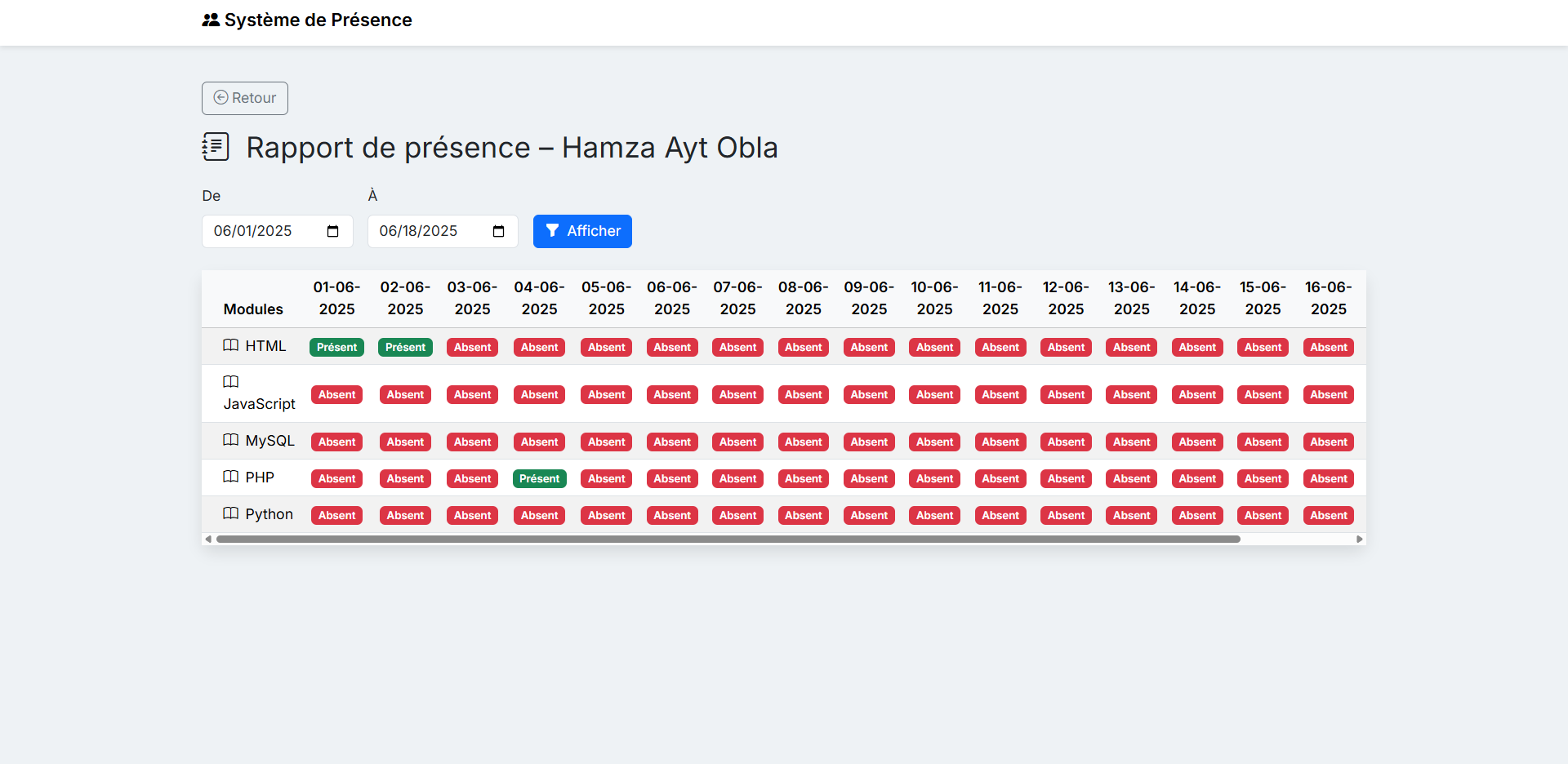Click the Modules column header
The height and width of the screenshot is (764, 1568).
(x=253, y=309)
